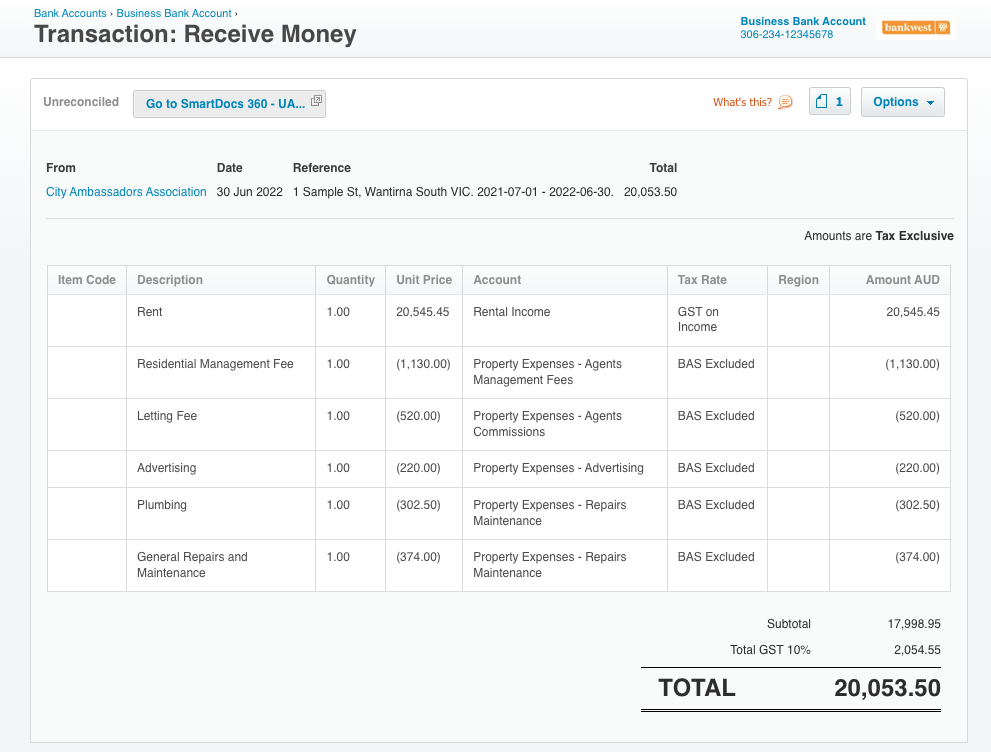Open the Bank Accounts breadcrumb link
Screen dimensions: 991x752
tap(70, 13)
